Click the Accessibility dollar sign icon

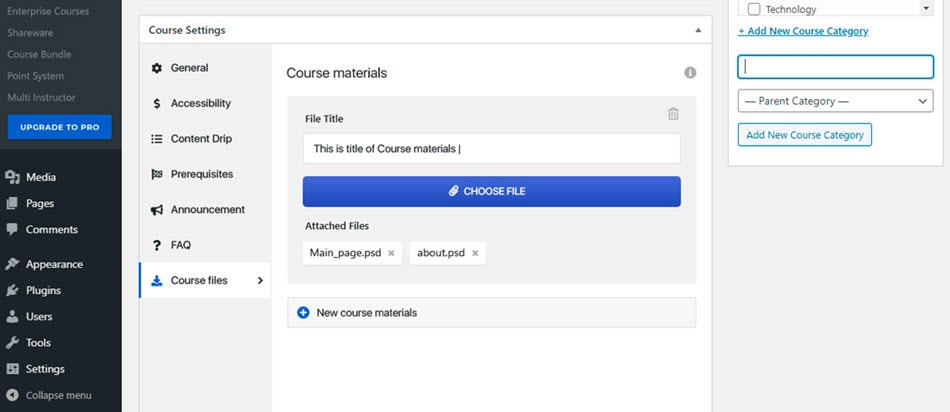pos(157,104)
